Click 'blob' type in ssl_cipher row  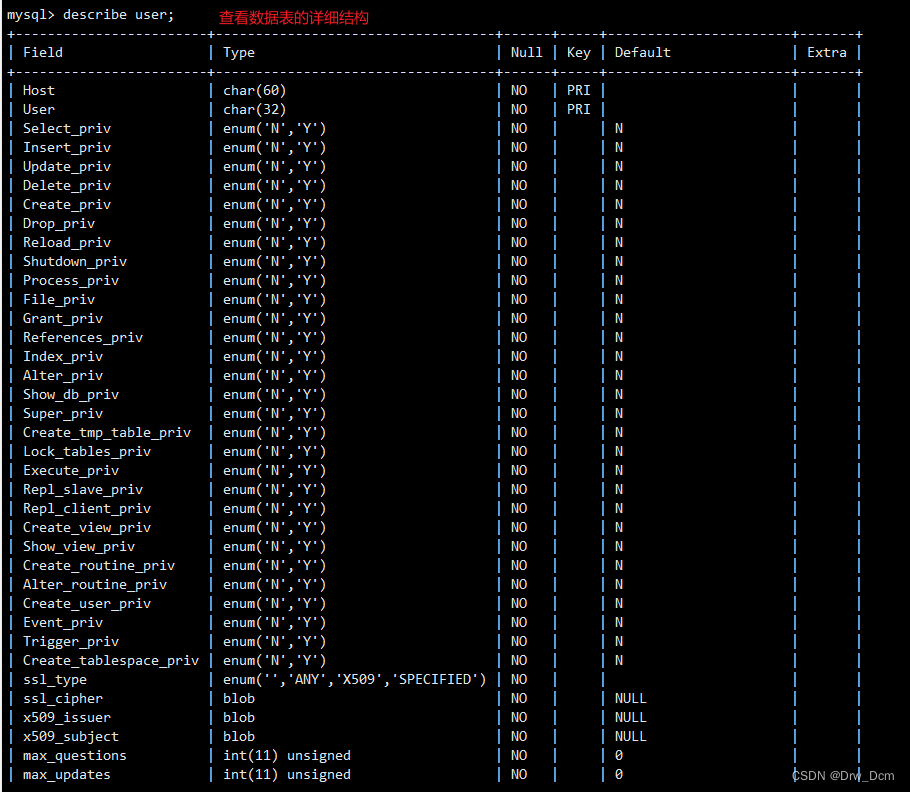[x=239, y=699]
